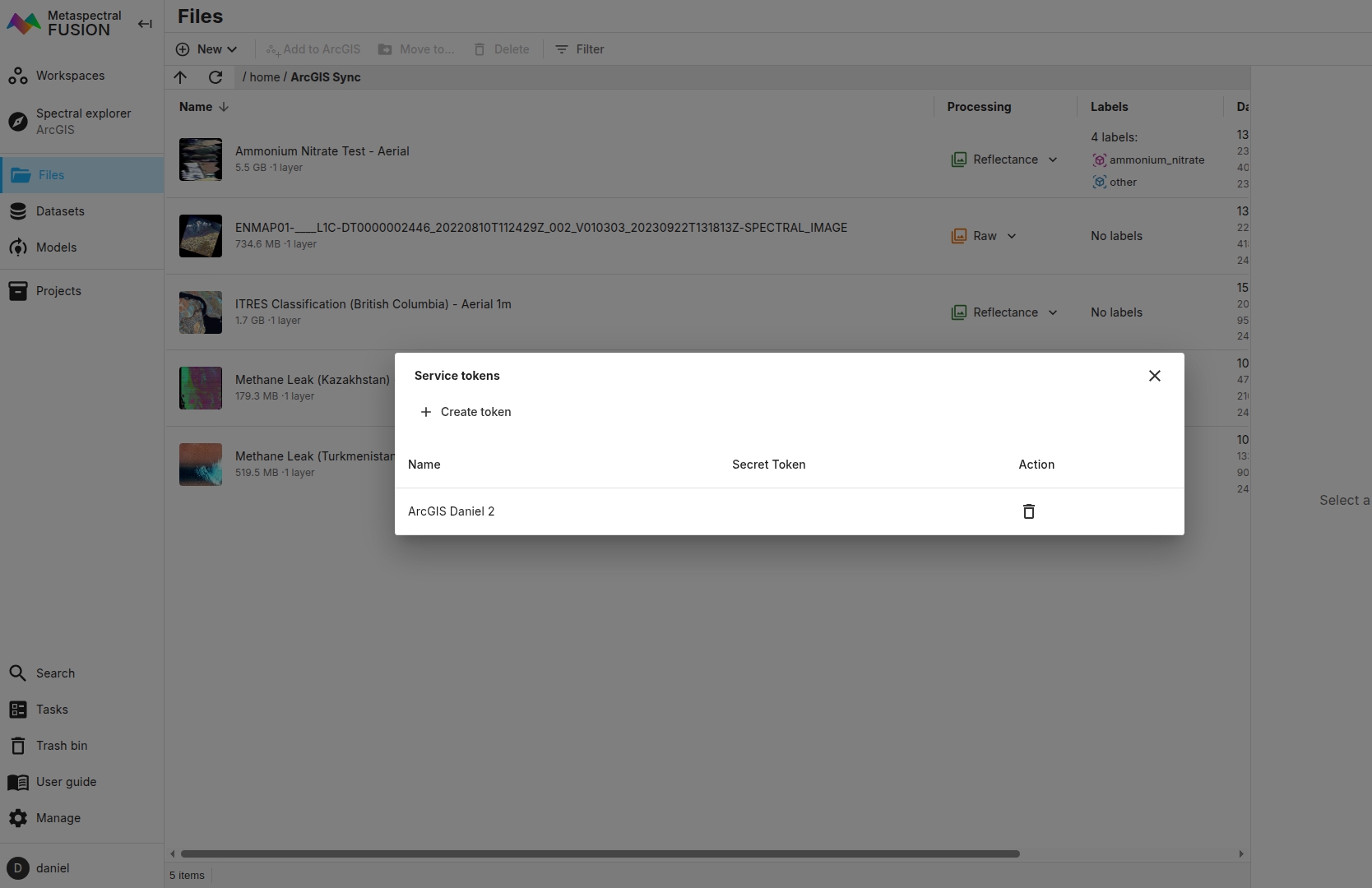This screenshot has width=1372, height=888.
Task: Open the Datasets section
Action: (x=60, y=211)
